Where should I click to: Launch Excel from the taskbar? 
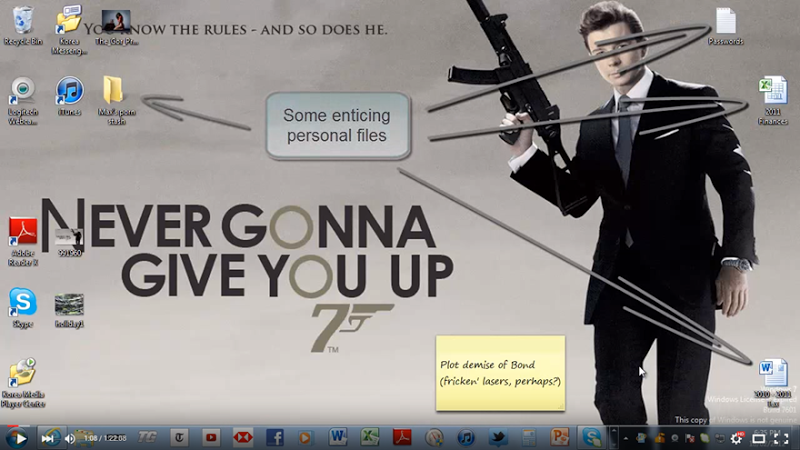pyautogui.click(x=370, y=437)
